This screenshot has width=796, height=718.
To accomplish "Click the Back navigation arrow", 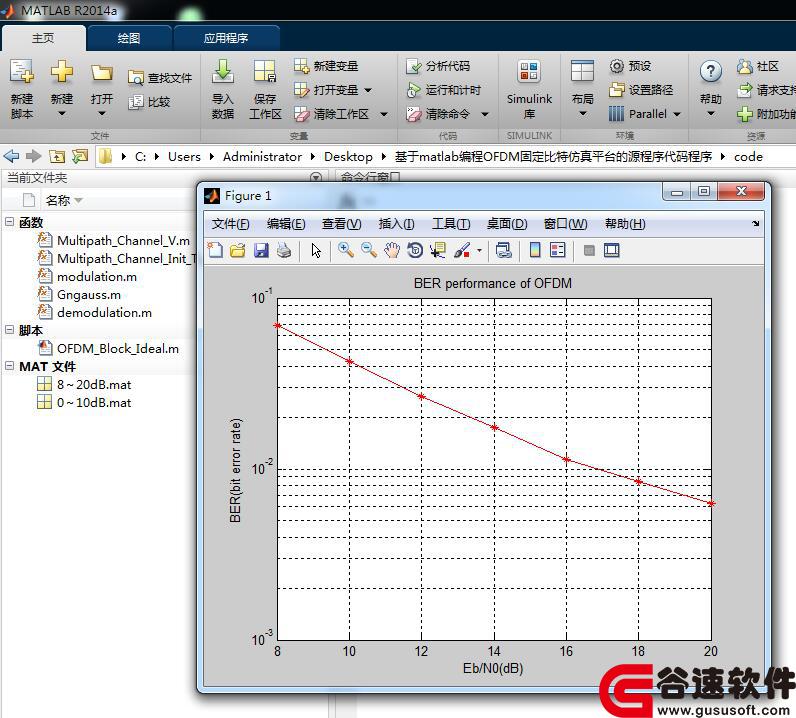I will 11,156.
